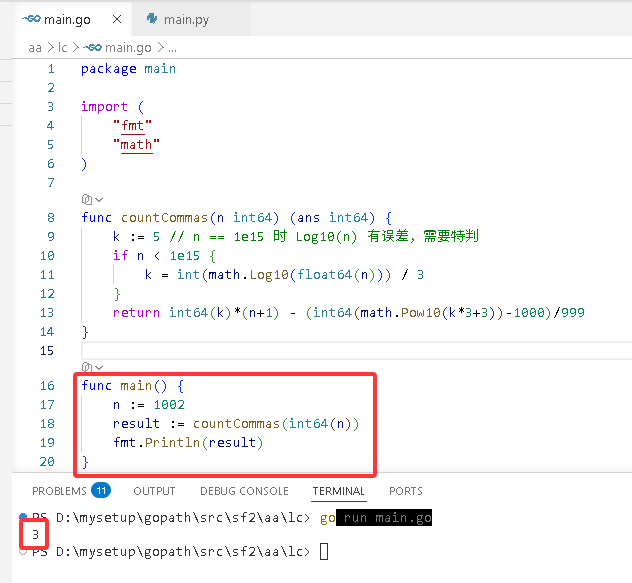Open the PROBLEMS panel tab
632x583 pixels.
(x=59, y=491)
